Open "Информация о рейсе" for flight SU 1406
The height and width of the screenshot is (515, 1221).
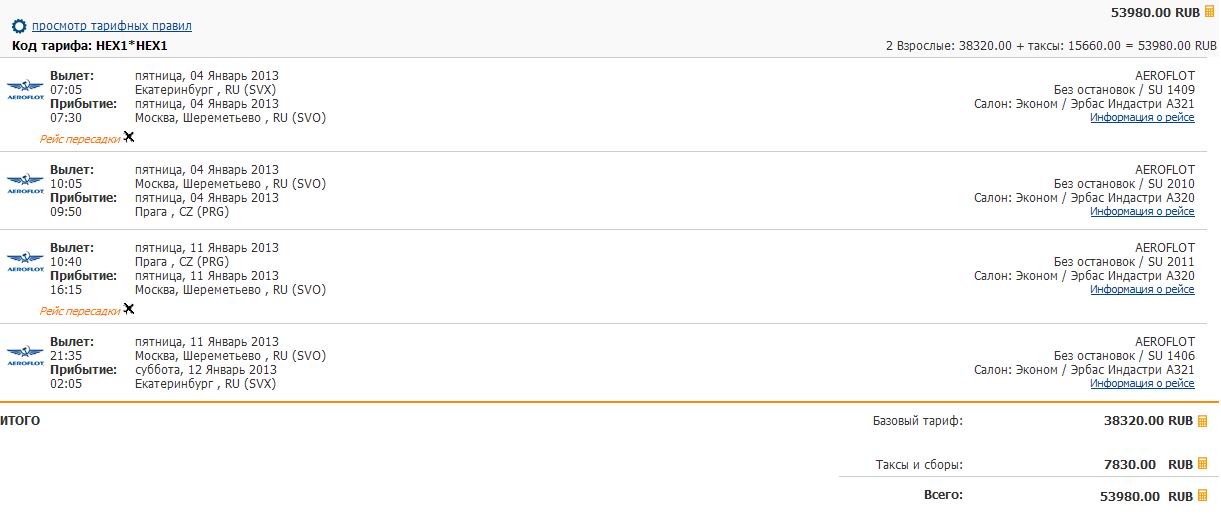(1142, 384)
